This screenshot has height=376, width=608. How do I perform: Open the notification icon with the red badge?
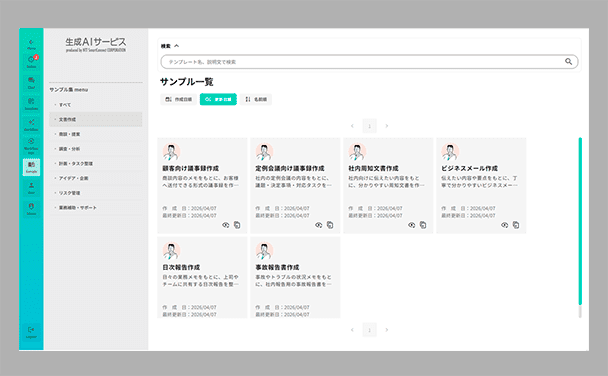32,60
